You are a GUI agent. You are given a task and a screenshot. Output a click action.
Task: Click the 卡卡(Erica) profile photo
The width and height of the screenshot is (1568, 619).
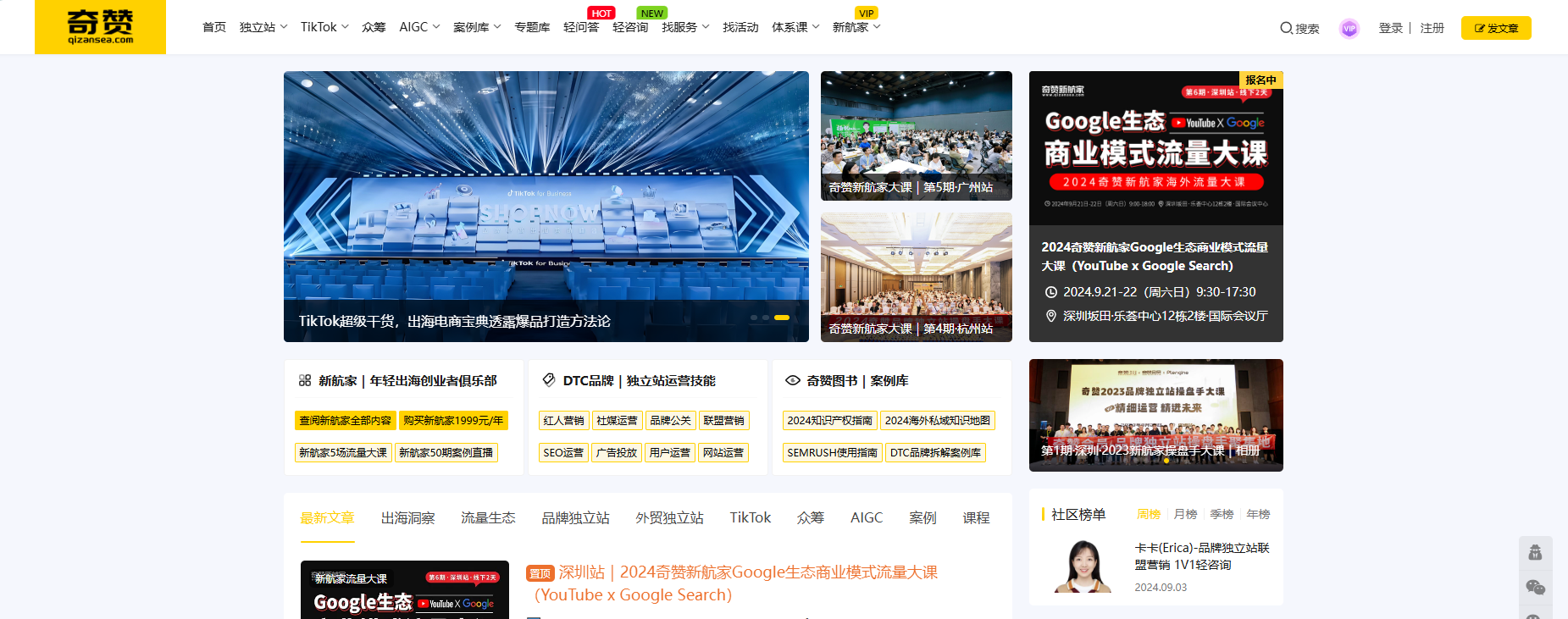[1083, 565]
